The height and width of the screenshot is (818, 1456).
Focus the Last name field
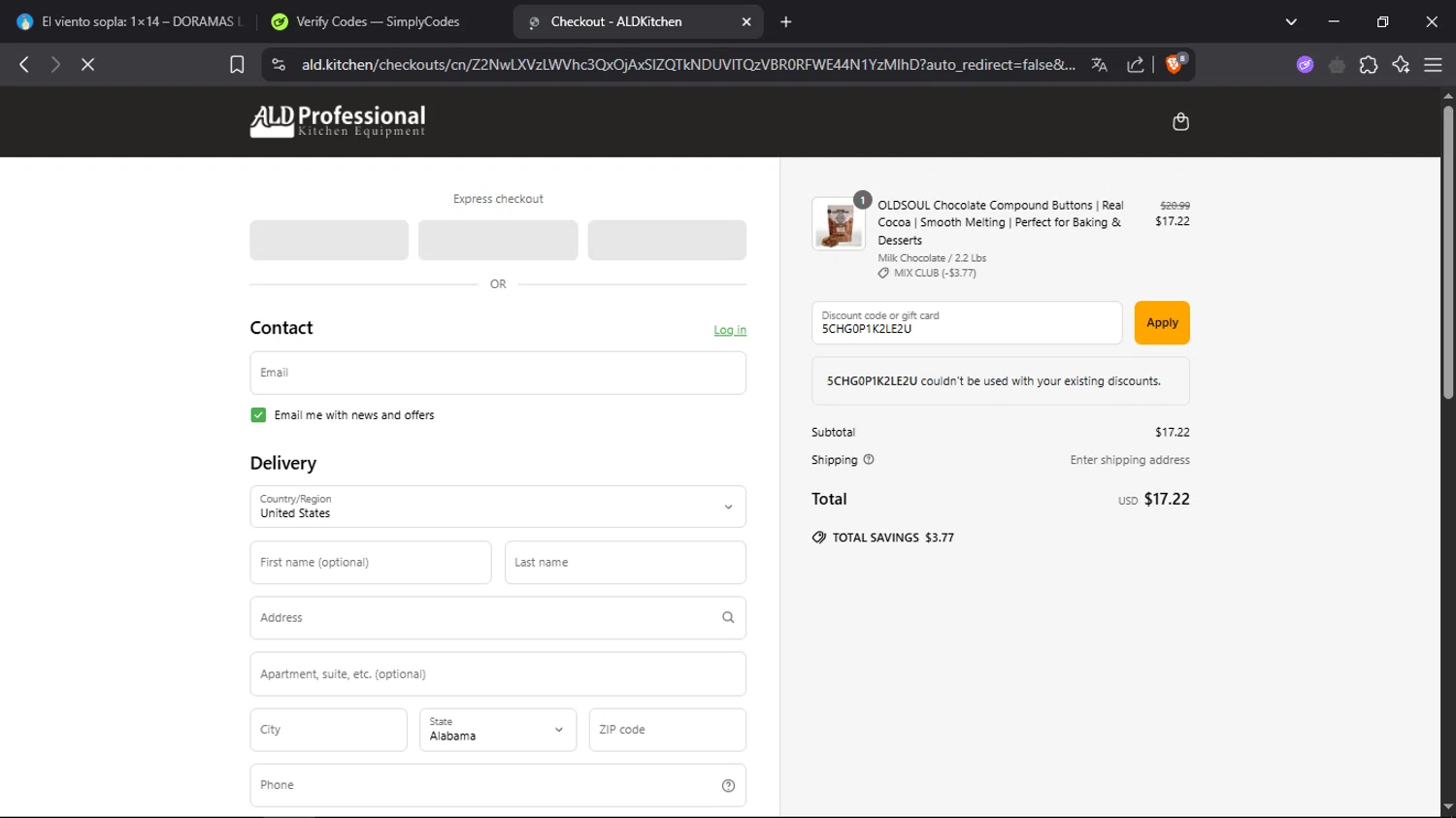(625, 563)
